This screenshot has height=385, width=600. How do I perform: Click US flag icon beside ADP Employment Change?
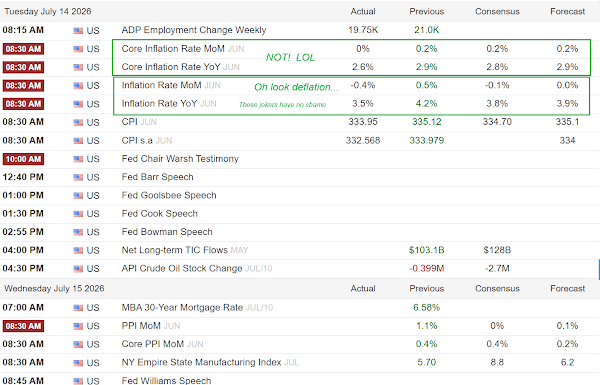pos(78,31)
